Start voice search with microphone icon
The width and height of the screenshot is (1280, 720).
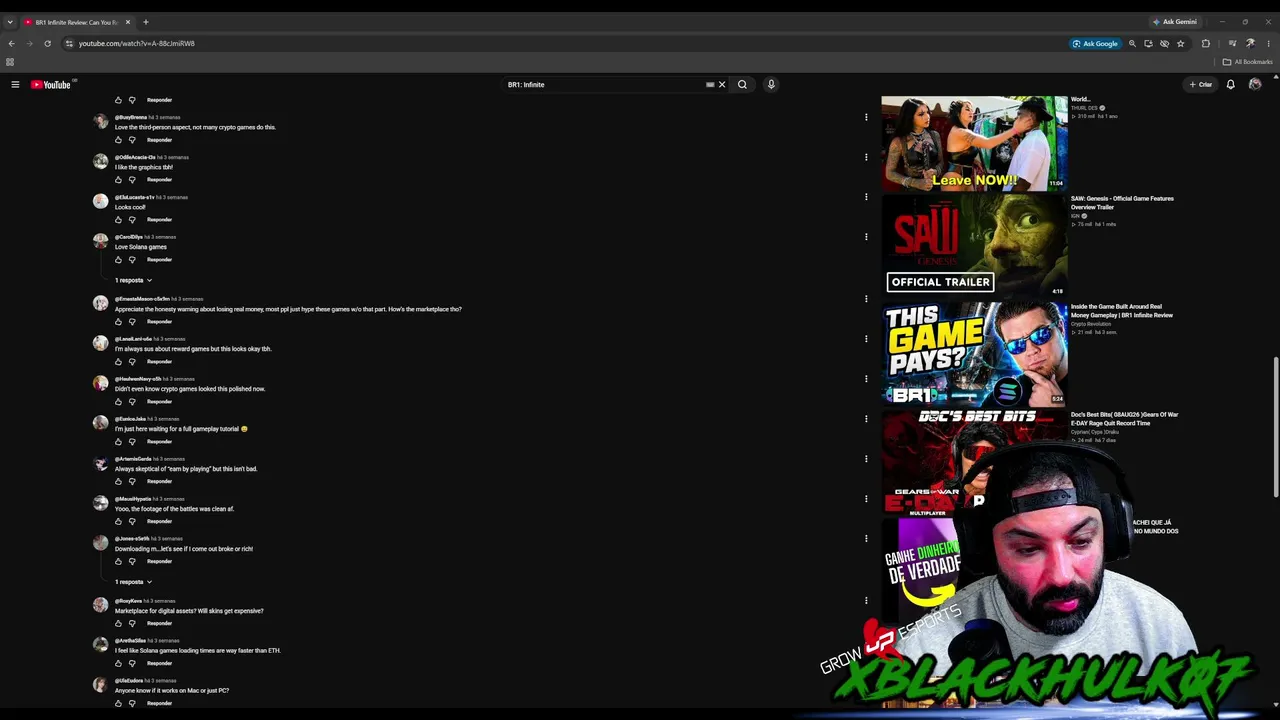pos(771,85)
